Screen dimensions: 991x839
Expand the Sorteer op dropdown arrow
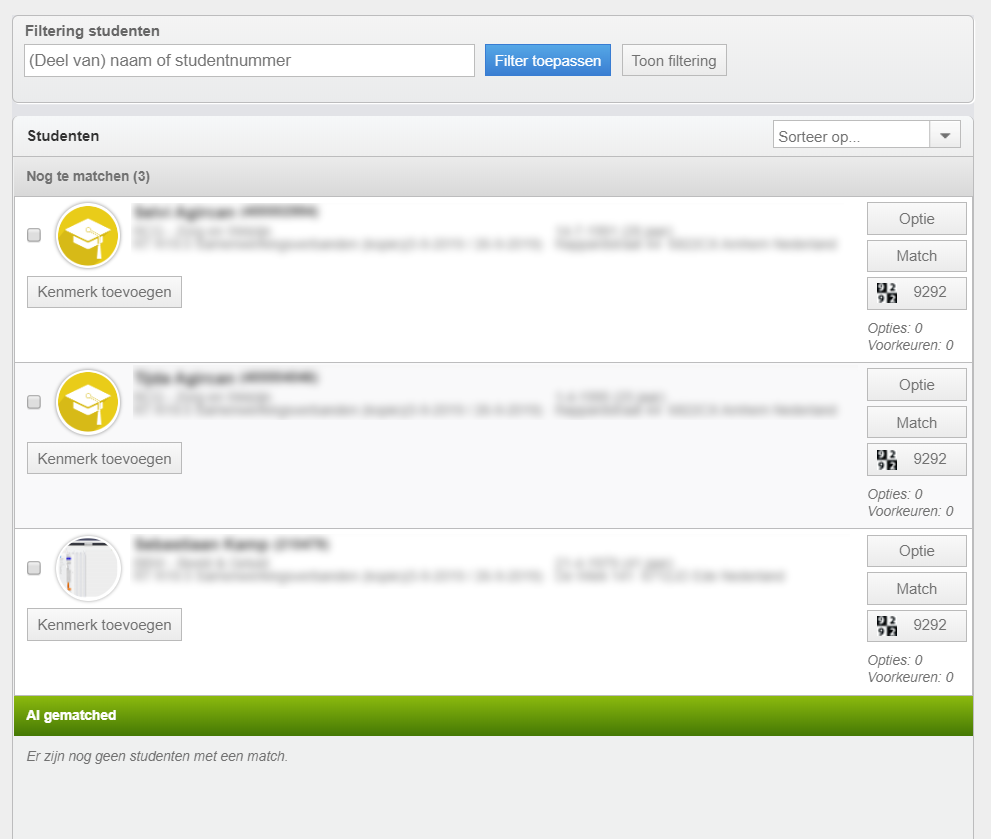pos(945,135)
